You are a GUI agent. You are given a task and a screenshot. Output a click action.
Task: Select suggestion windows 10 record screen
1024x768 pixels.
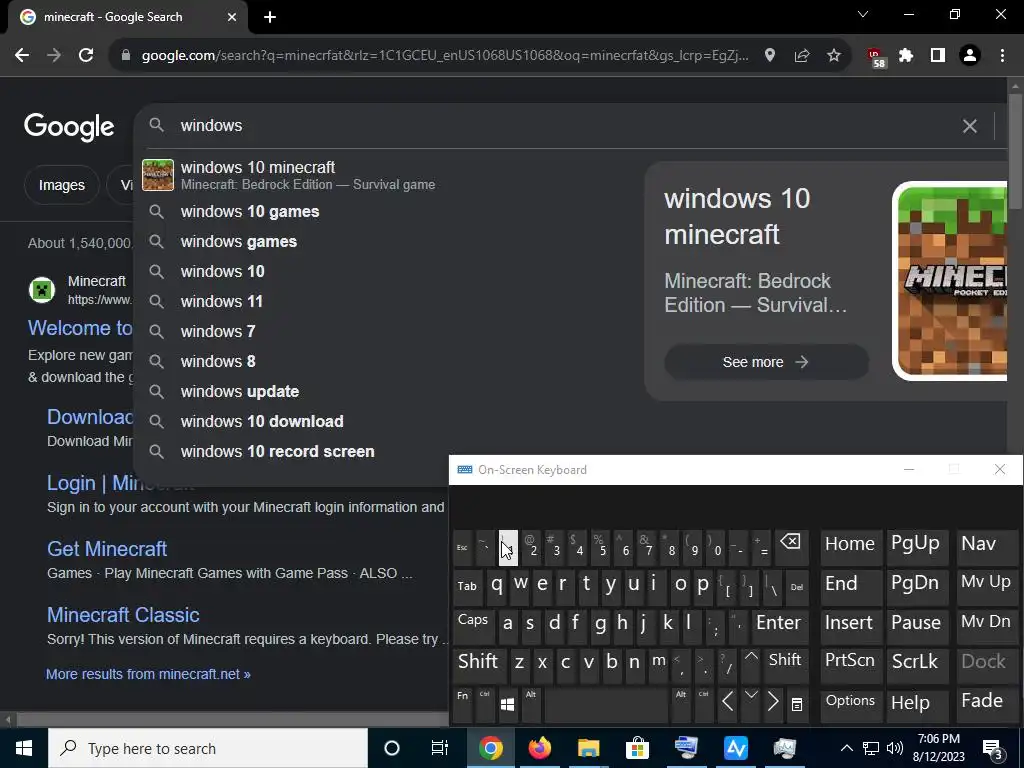(388, 452)
